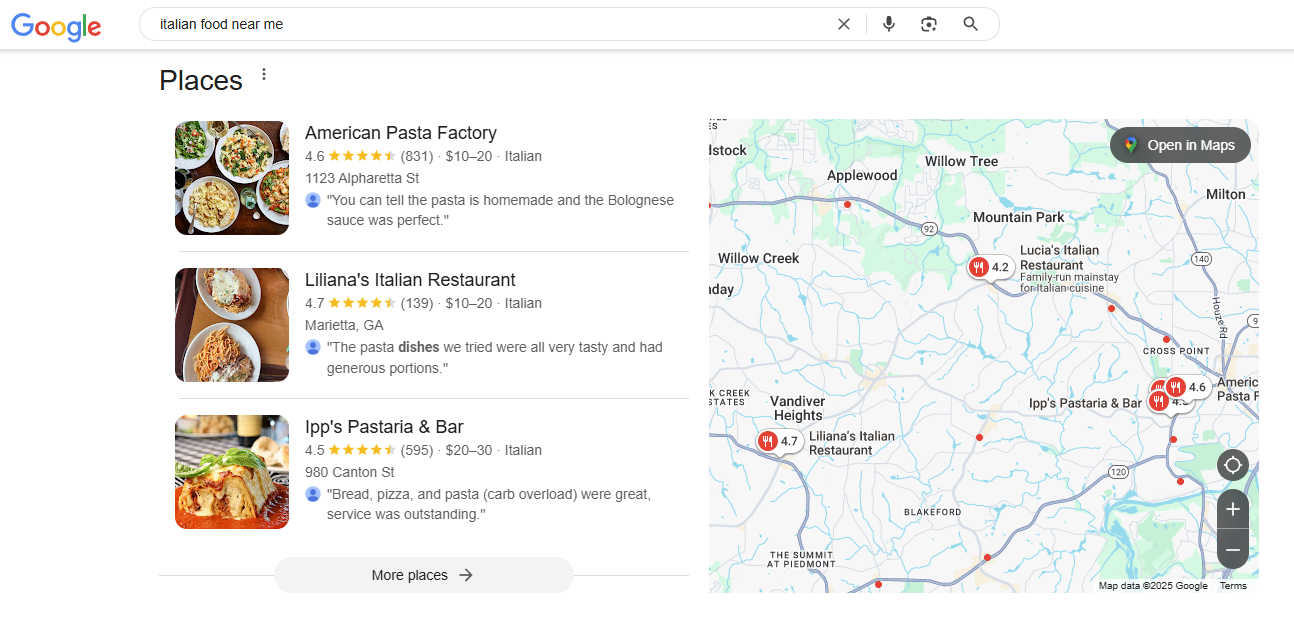Click the Milton map label
This screenshot has width=1294, height=621.
coord(1226,194)
